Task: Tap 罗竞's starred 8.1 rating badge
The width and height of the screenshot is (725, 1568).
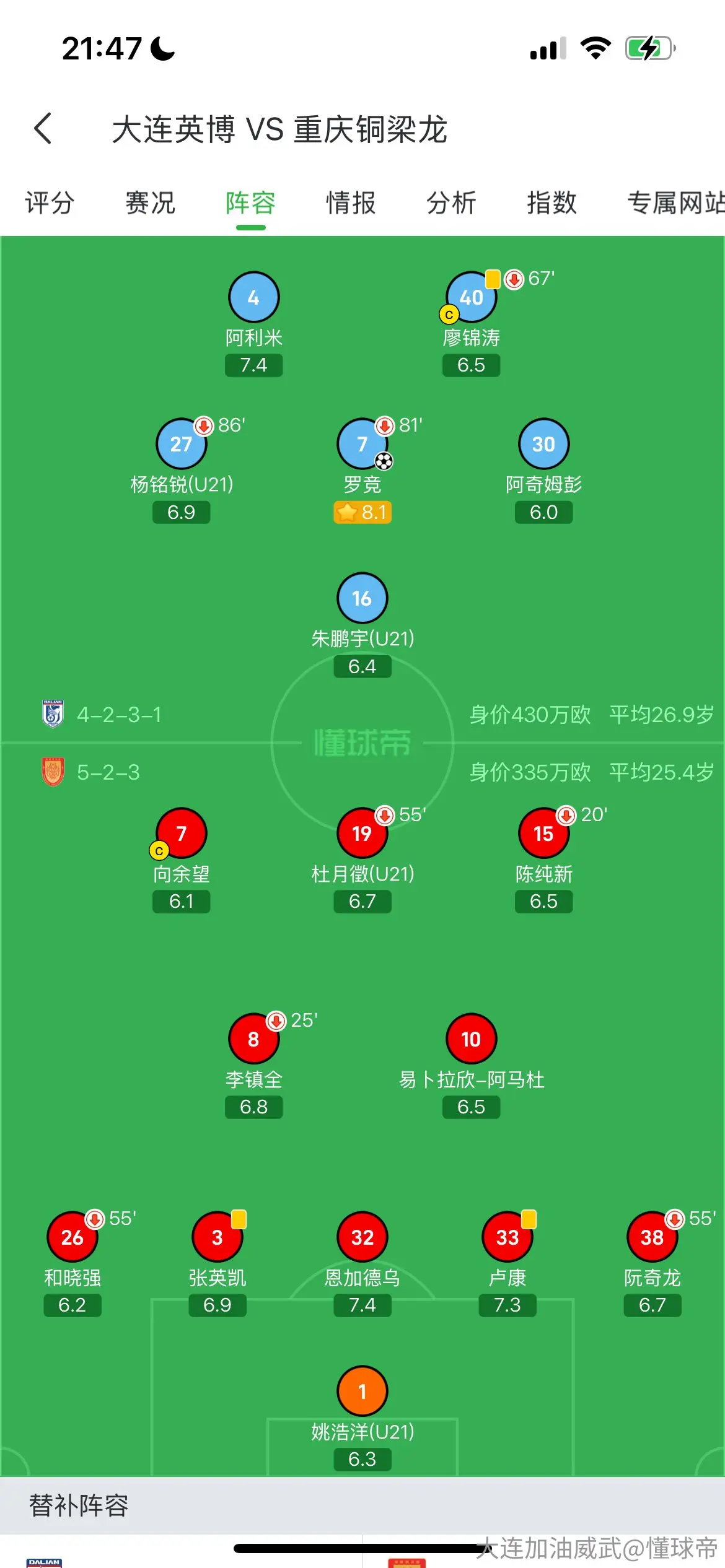Action: coord(362,512)
